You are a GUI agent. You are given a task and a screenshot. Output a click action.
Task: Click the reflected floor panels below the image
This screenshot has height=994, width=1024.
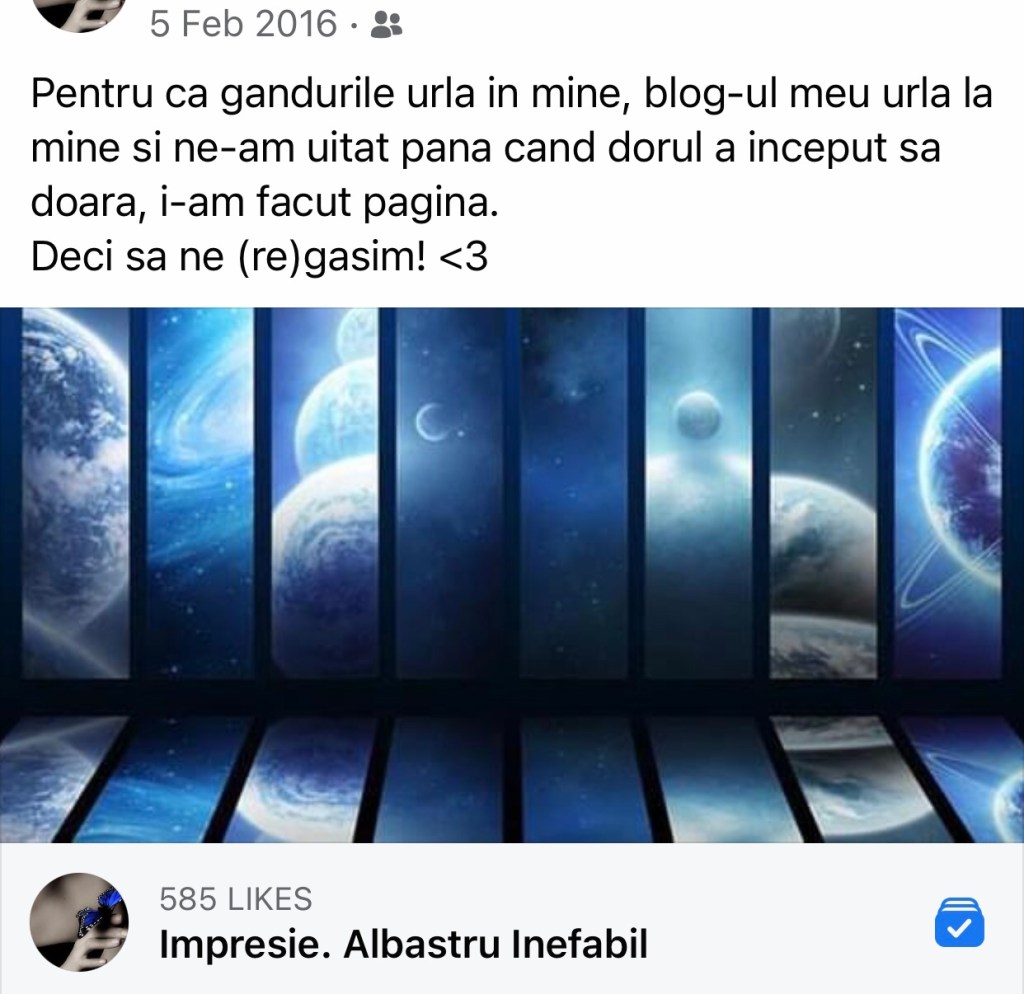coord(512,777)
